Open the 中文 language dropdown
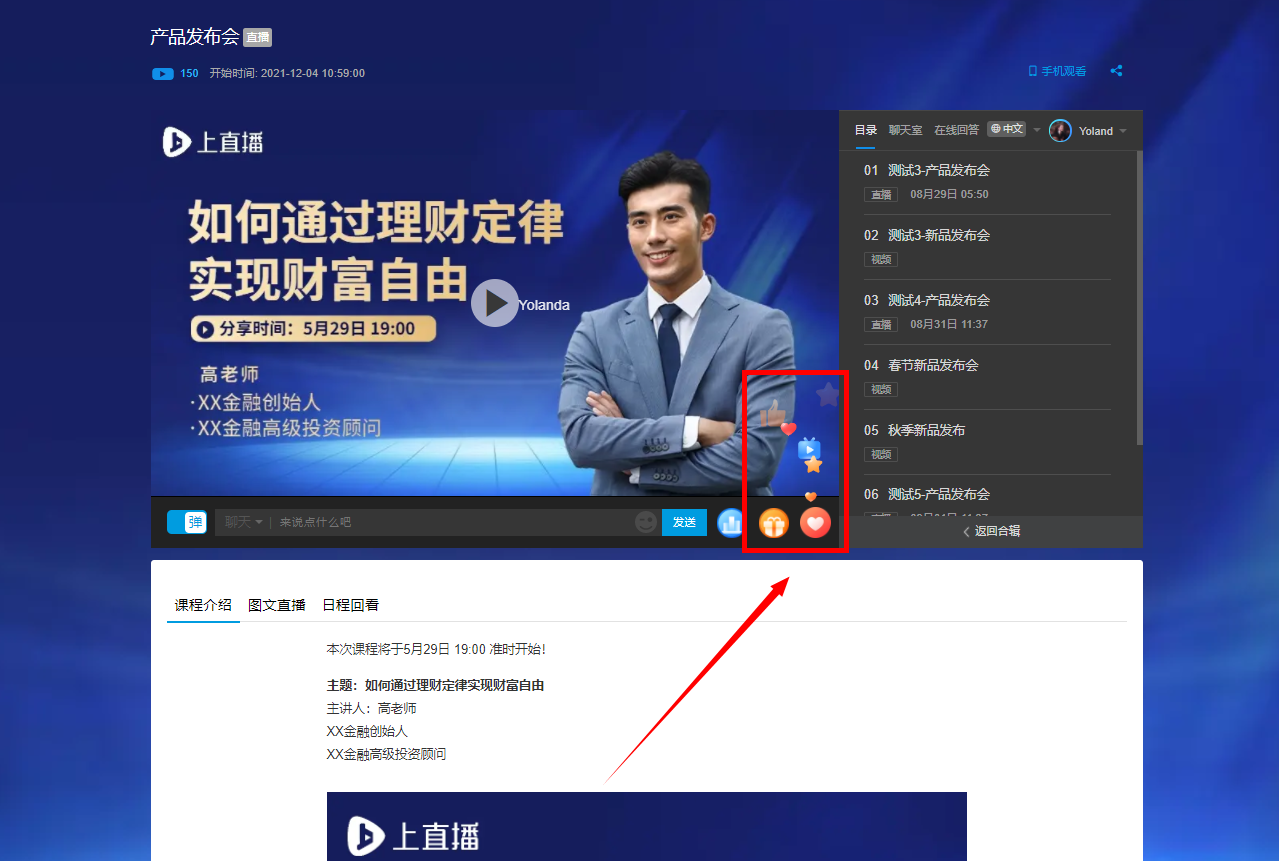The image size is (1279, 861). click(x=1014, y=129)
